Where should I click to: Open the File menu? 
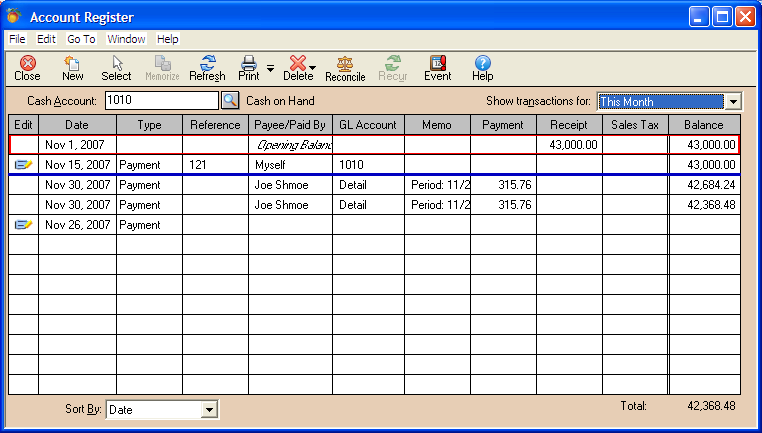coord(17,39)
